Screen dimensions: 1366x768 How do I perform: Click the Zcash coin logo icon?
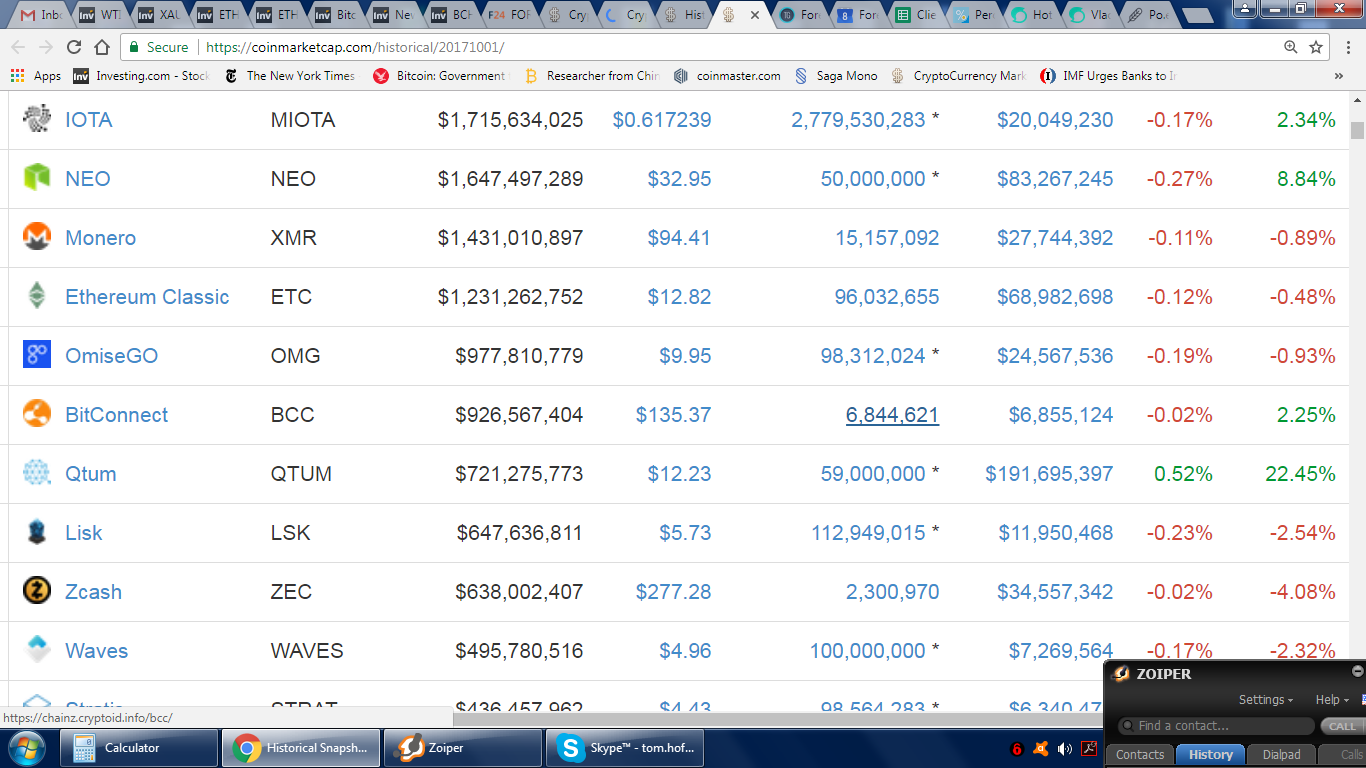click(x=37, y=591)
